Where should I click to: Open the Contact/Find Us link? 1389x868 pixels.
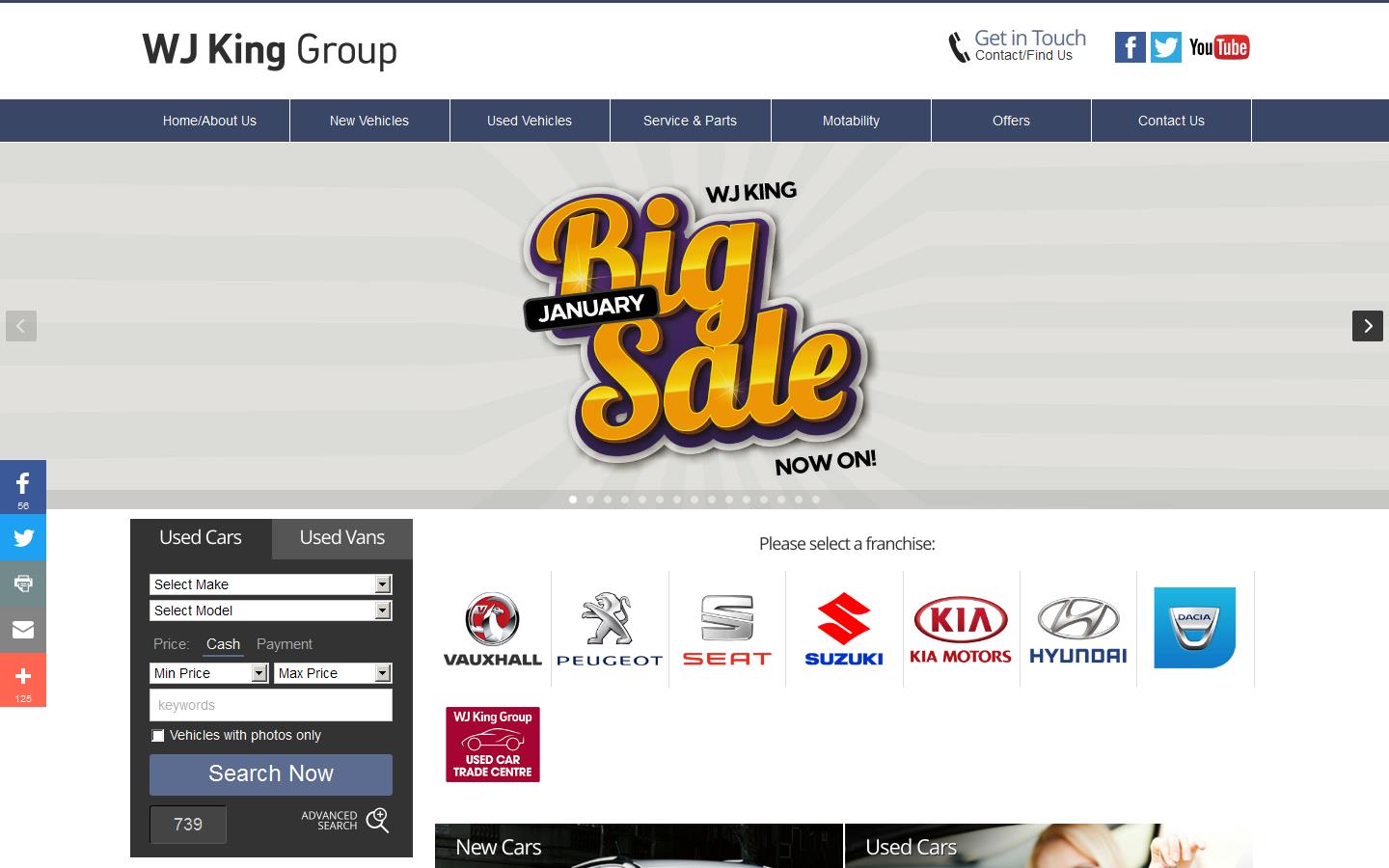pyautogui.click(x=1024, y=55)
